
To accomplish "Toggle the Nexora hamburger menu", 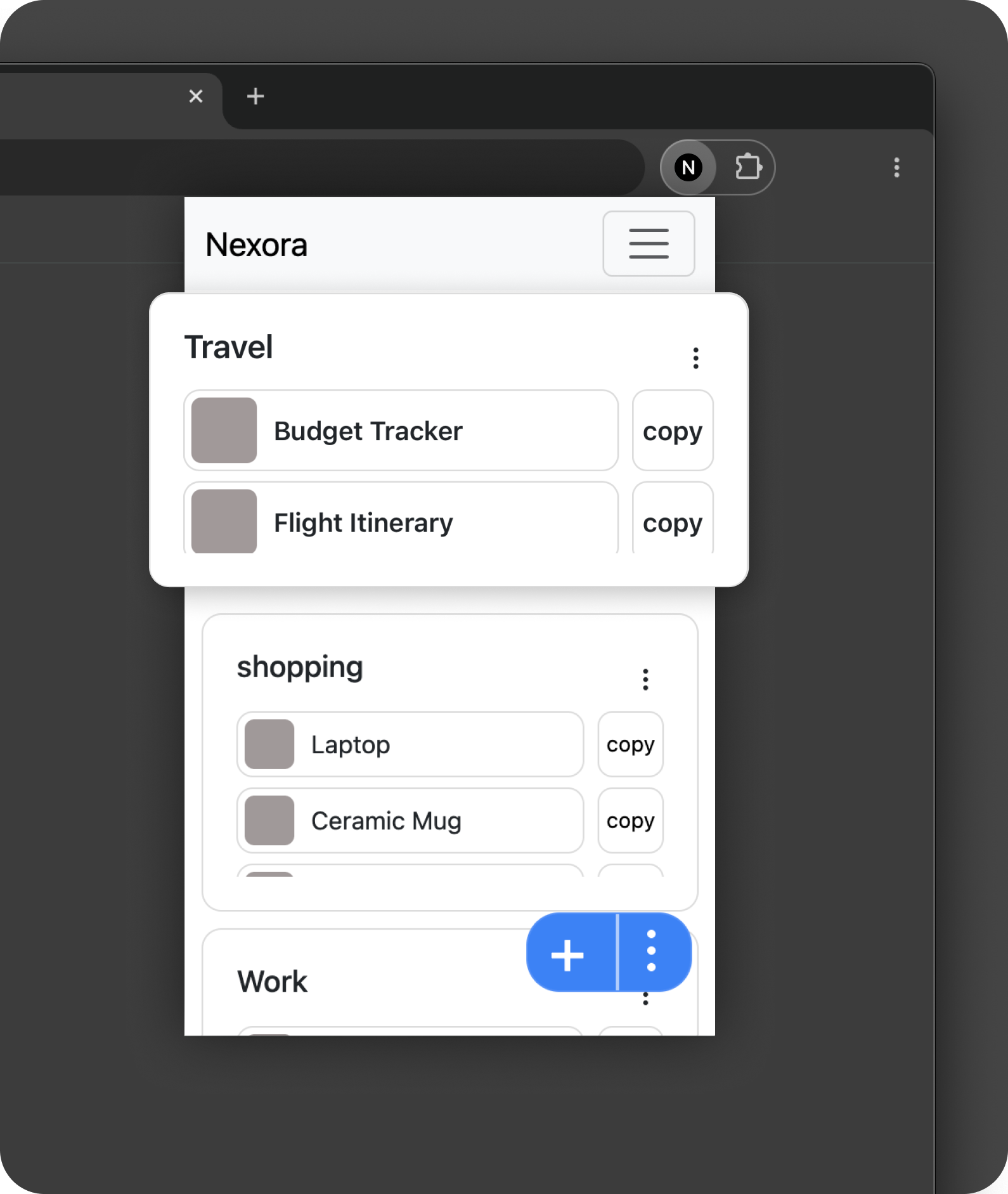I will click(x=649, y=243).
